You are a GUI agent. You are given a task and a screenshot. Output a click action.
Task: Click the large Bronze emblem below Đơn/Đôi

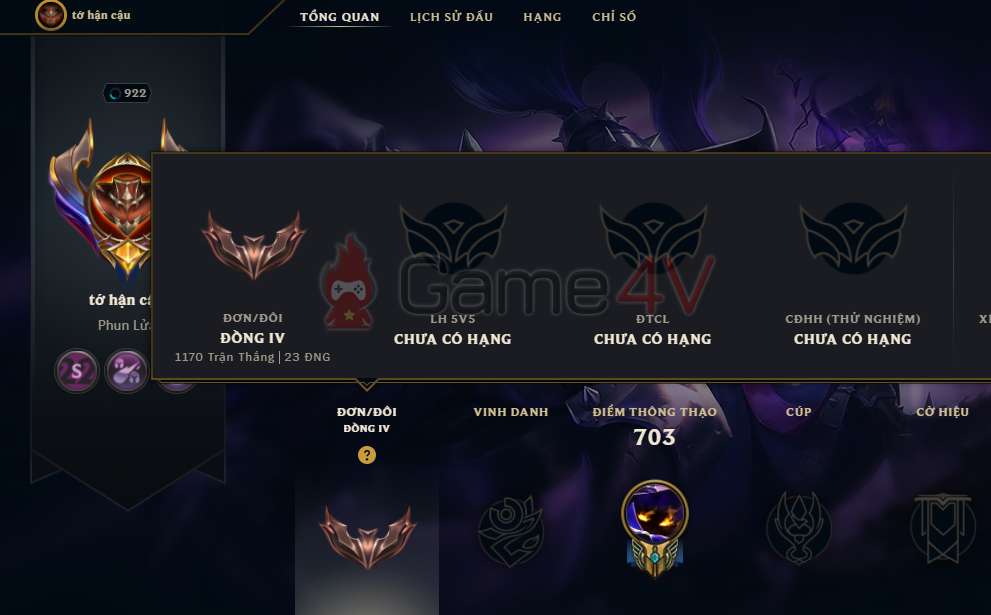coord(367,536)
